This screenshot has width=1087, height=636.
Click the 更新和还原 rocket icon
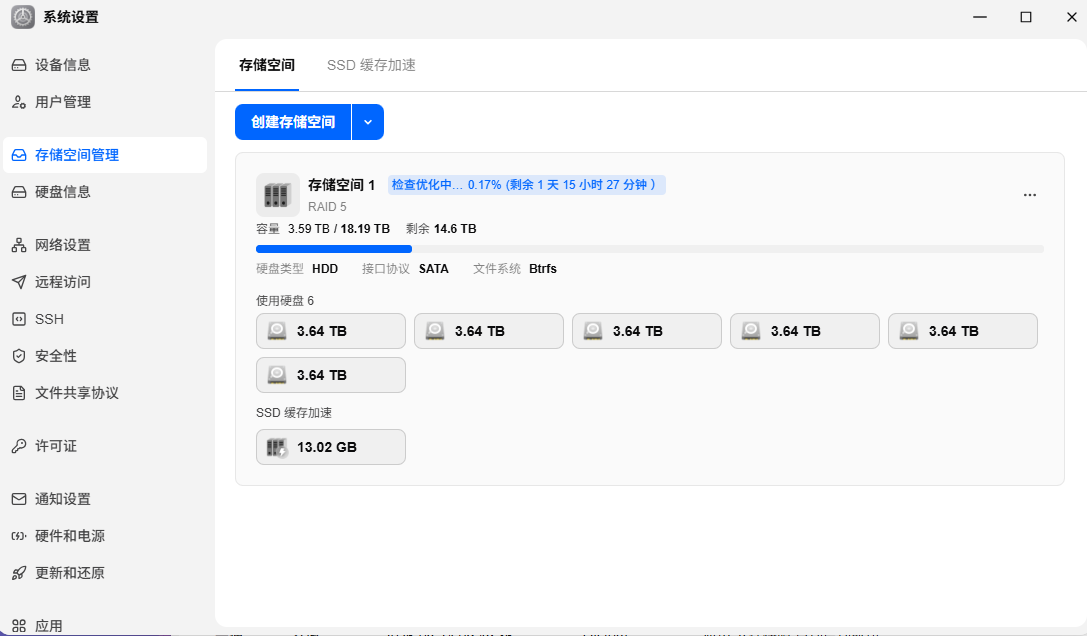pos(19,573)
